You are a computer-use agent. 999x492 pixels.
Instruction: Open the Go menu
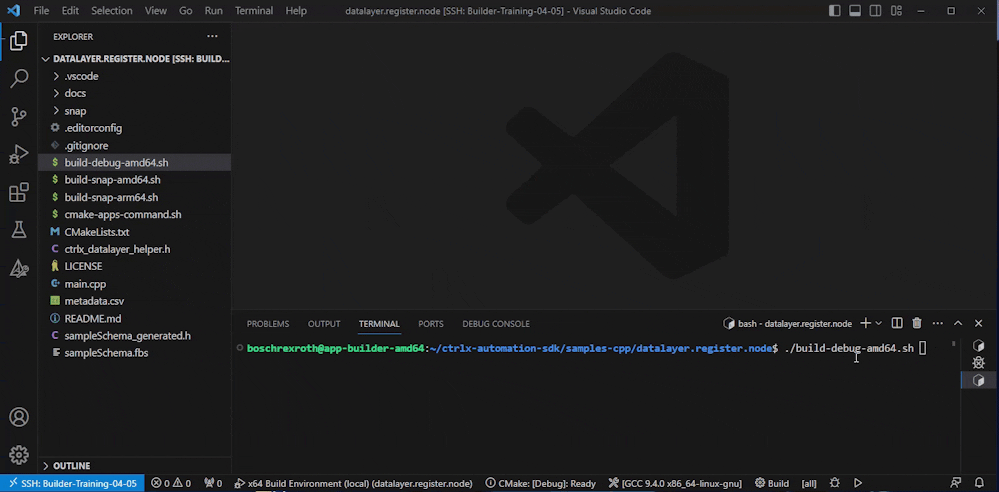185,11
